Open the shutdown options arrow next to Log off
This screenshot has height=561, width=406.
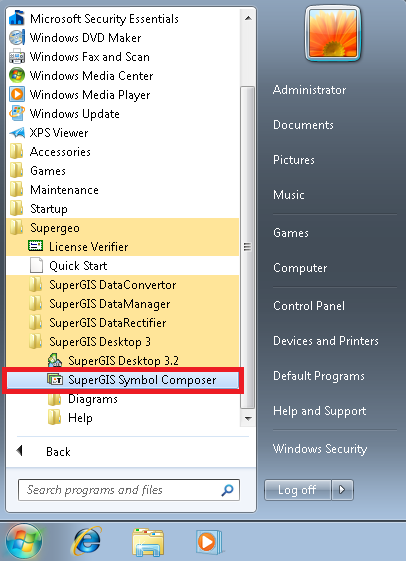point(342,489)
